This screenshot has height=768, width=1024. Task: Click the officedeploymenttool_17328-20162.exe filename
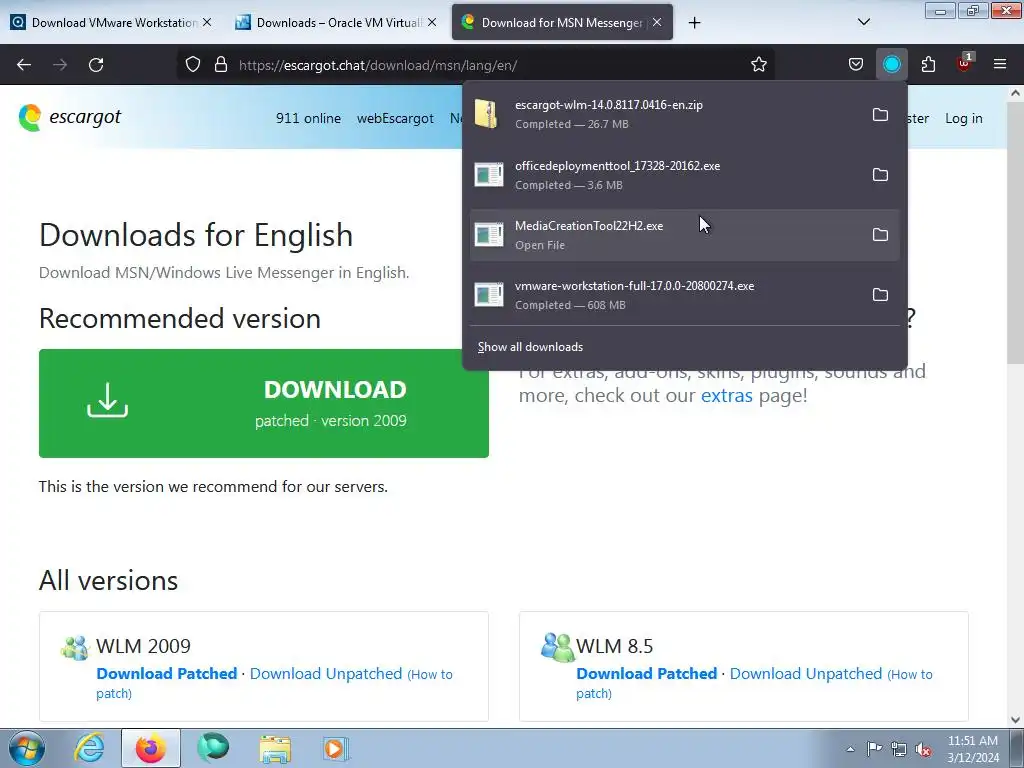coord(617,166)
